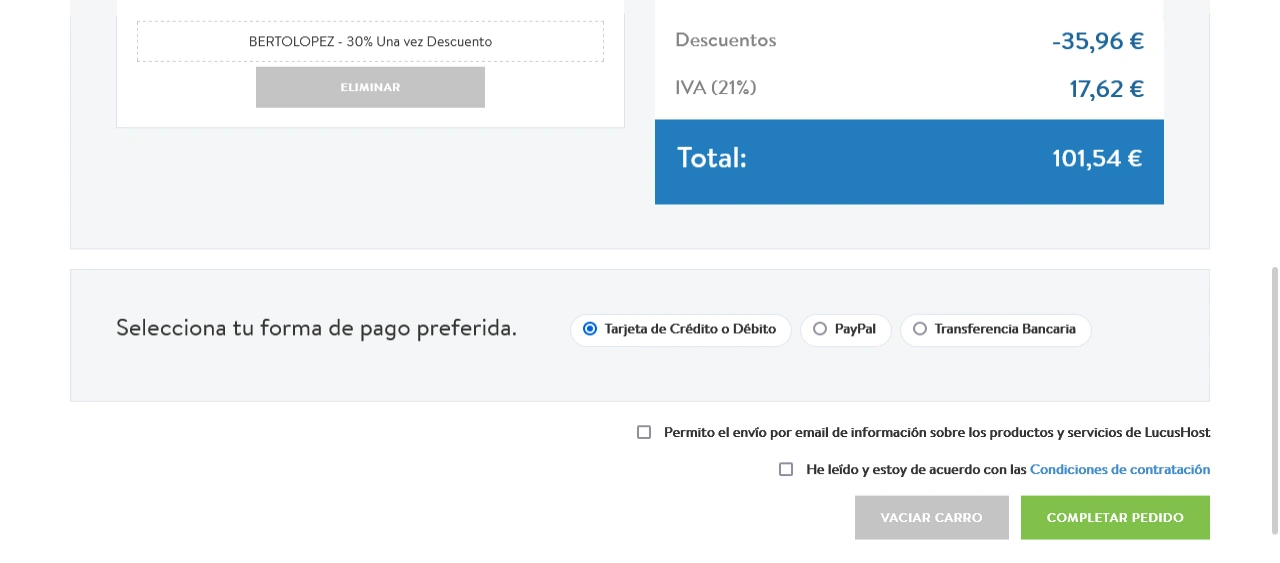Select Tarjeta de Crédito o Débito payment
Image resolution: width=1280 pixels, height=563 pixels.
pyautogui.click(x=680, y=329)
